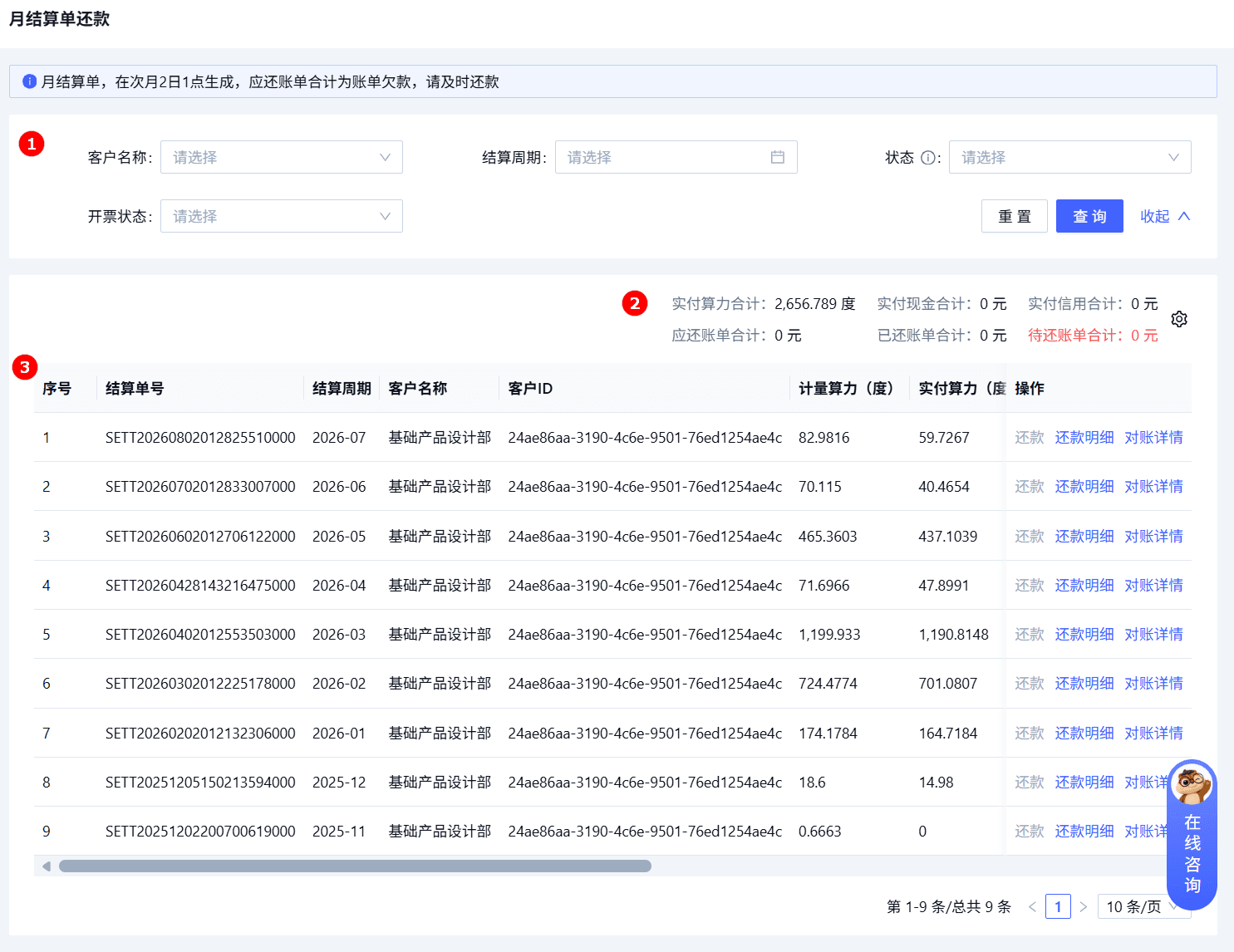
Task: Open the table column settings gear
Action: [x=1179, y=319]
